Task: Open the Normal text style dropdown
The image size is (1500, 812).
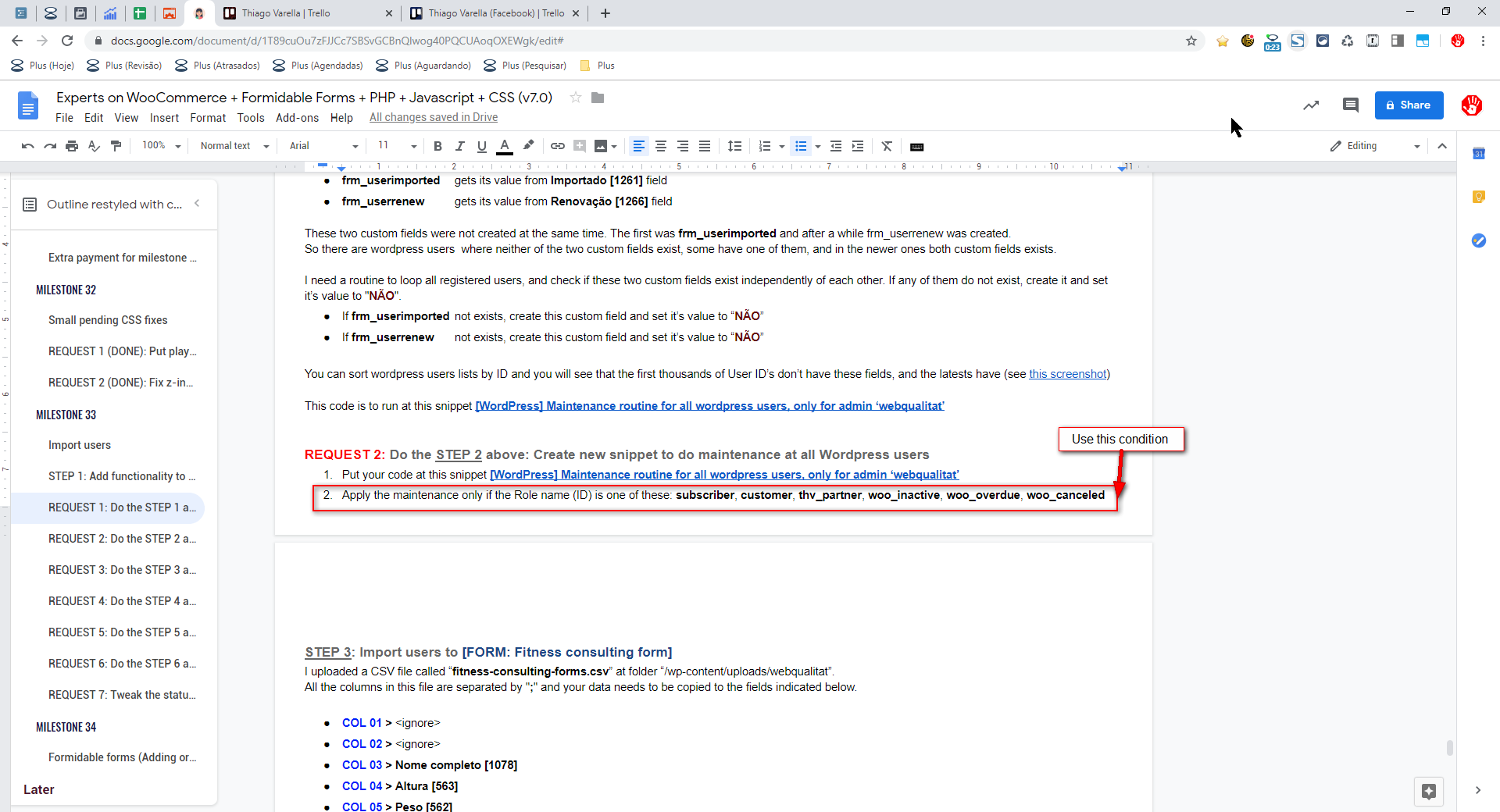Action: (234, 146)
